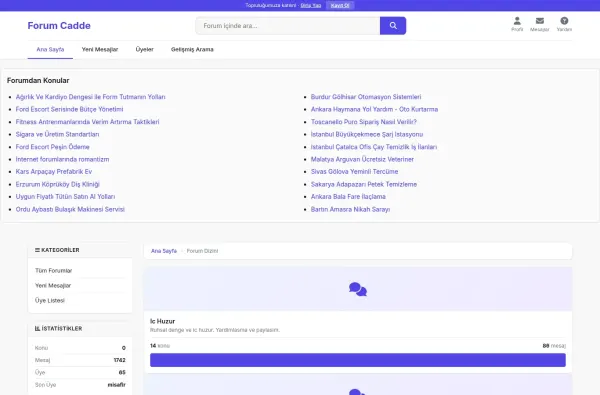This screenshot has width=600, height=395.
Task: Open the Ic Huzur forum title
Action: (162, 321)
